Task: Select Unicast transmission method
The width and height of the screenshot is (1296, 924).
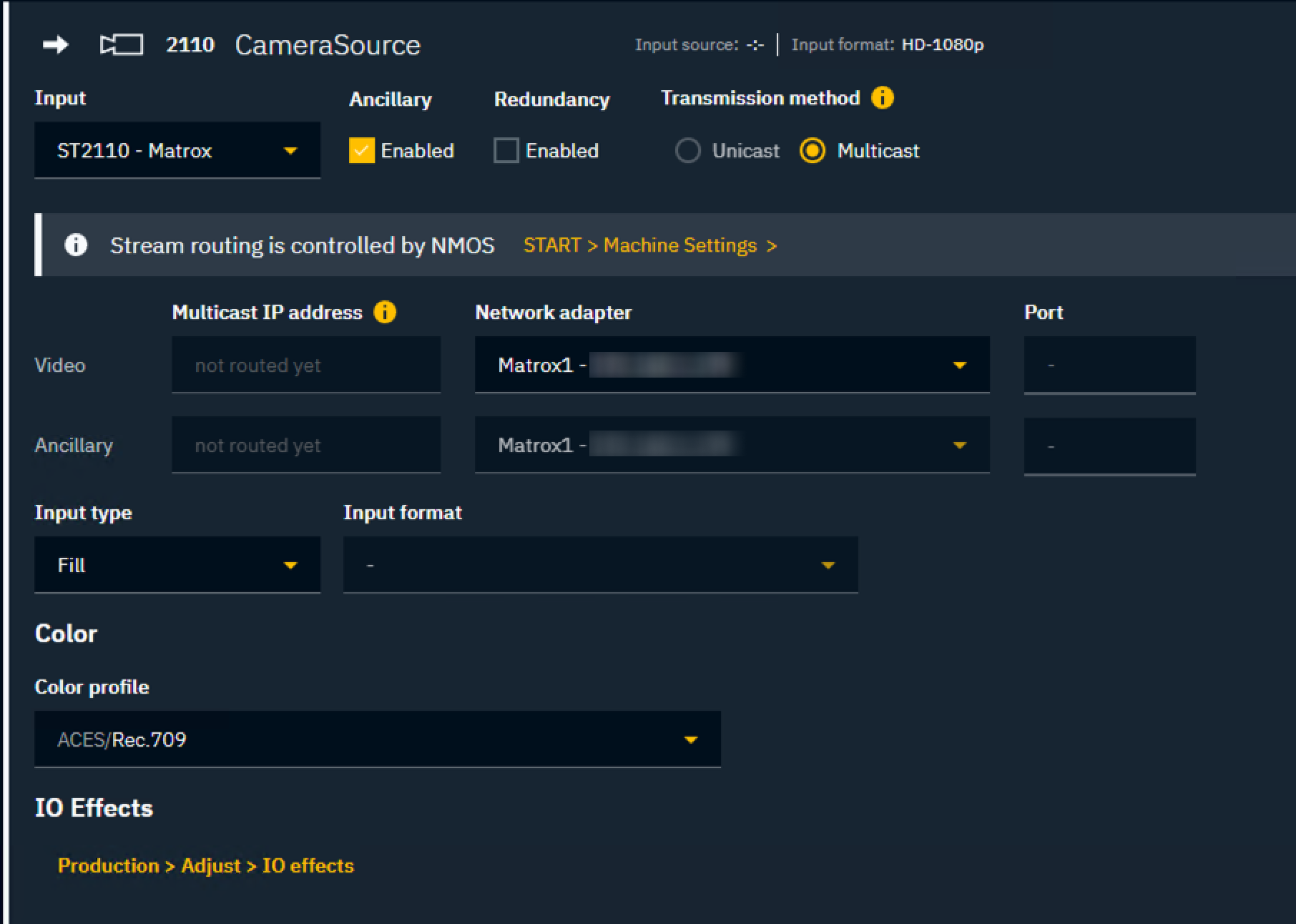Action: (688, 151)
